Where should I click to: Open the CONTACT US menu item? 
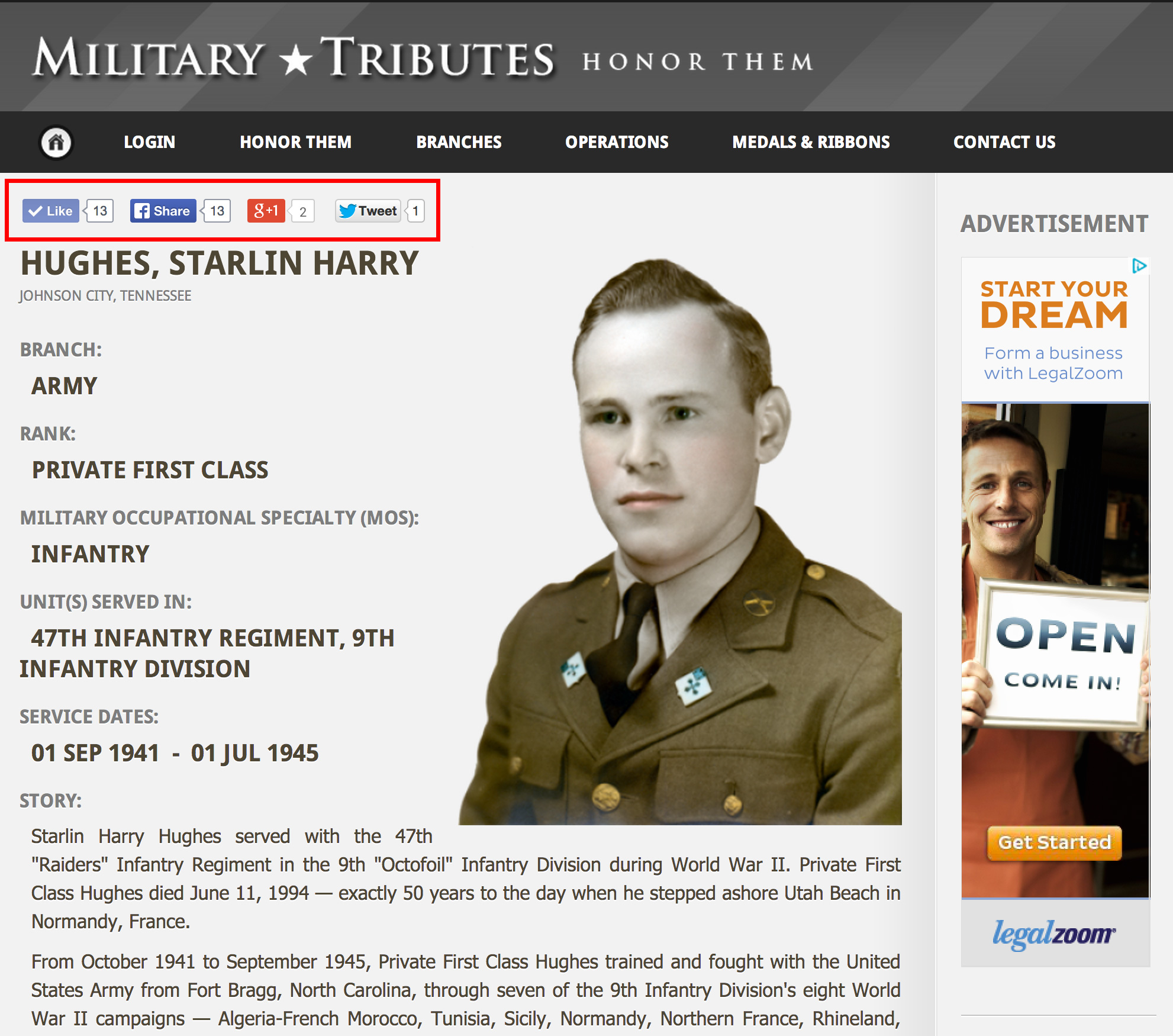click(1005, 142)
